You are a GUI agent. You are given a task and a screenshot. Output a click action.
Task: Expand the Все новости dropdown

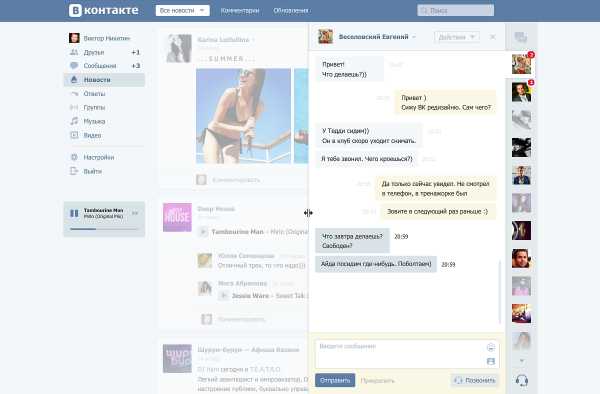pyautogui.click(x=183, y=10)
